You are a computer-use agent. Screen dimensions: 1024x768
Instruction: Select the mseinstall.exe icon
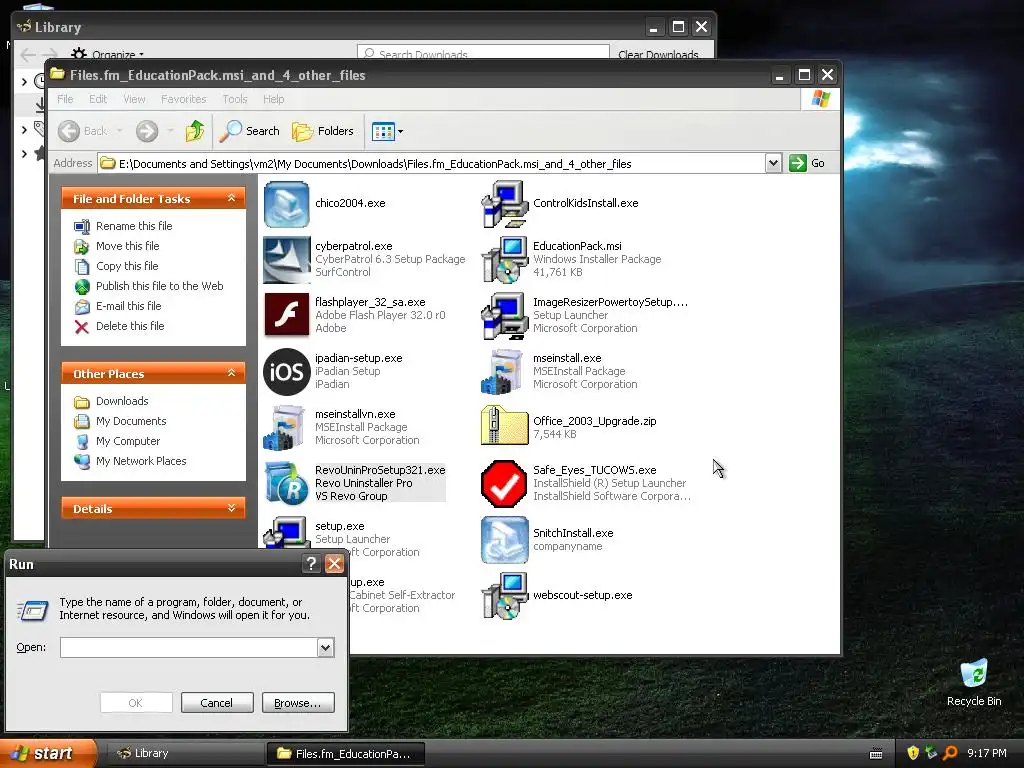point(504,372)
